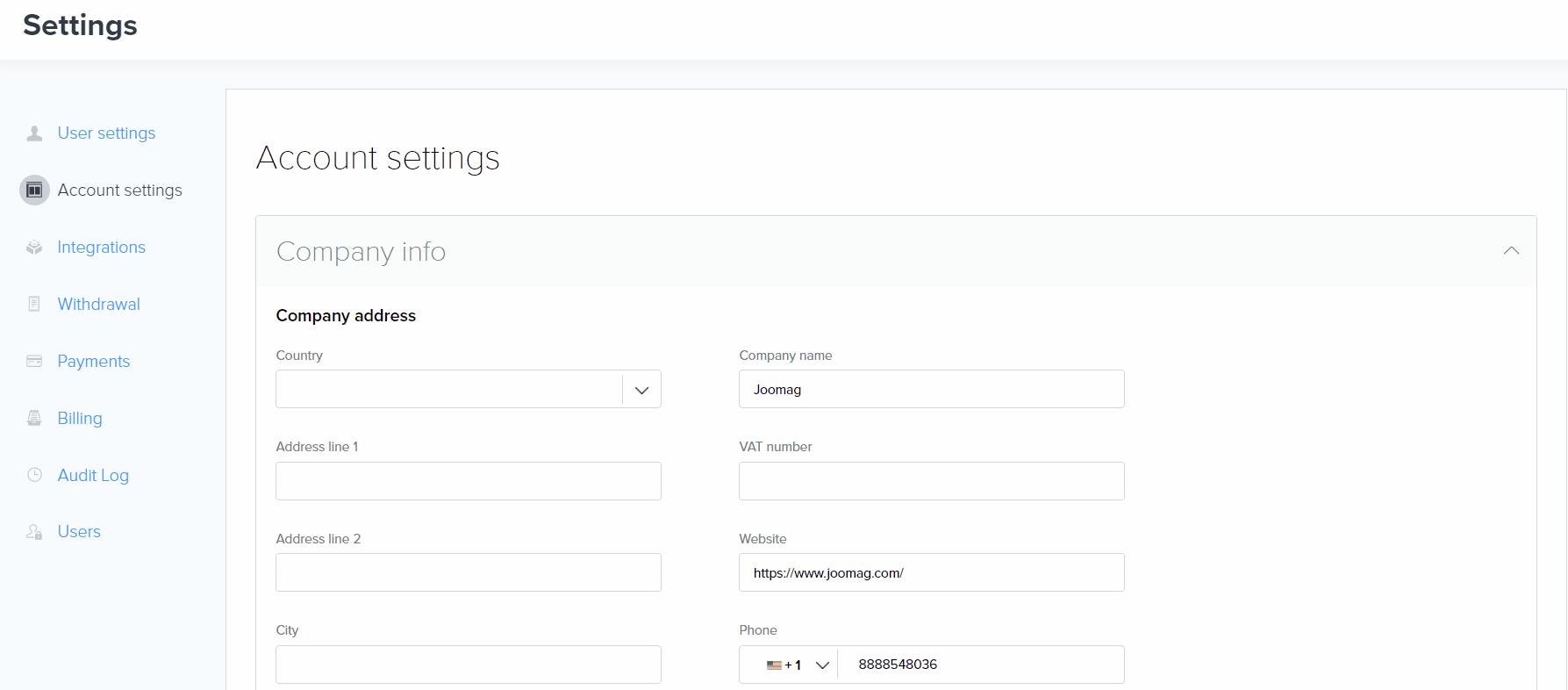Collapse the Company info section
Viewport: 1568px width, 690px height.
(x=1510, y=251)
